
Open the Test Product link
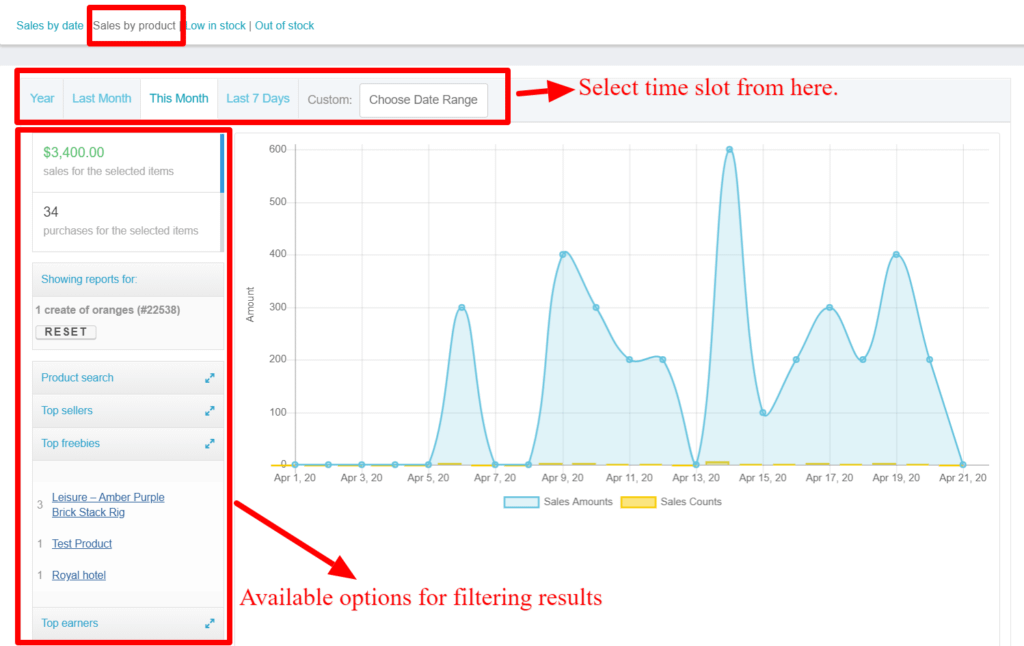coord(82,544)
